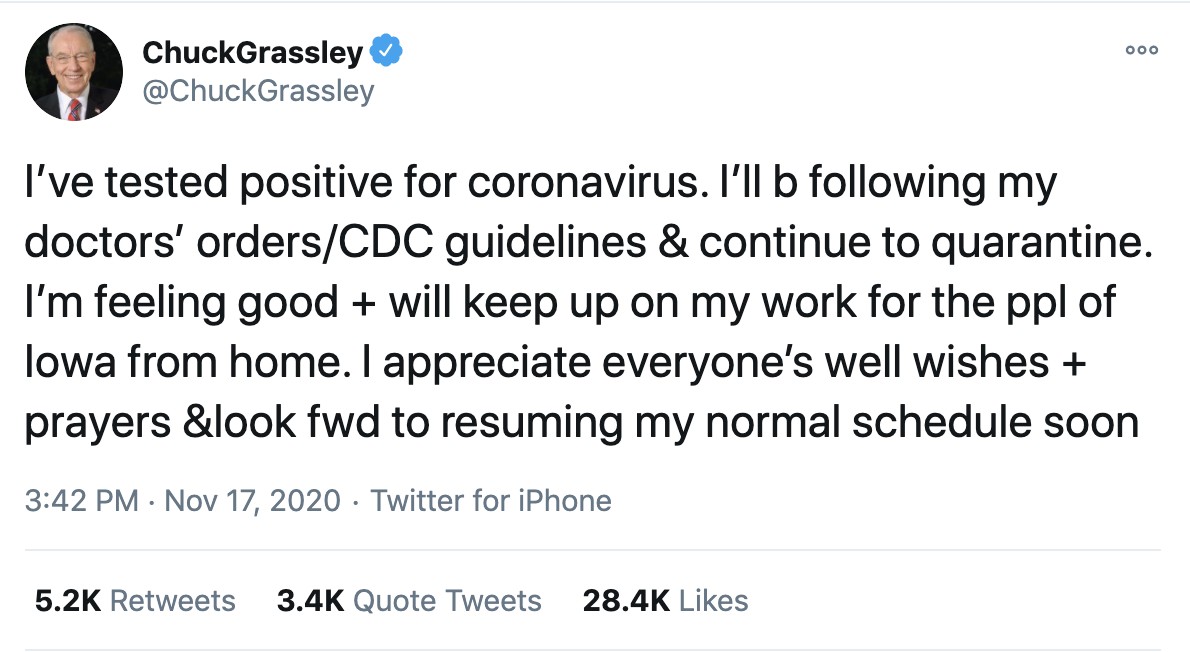Click the tweet's first line about coronavirus
The height and width of the screenshot is (652, 1190).
pos(538,183)
